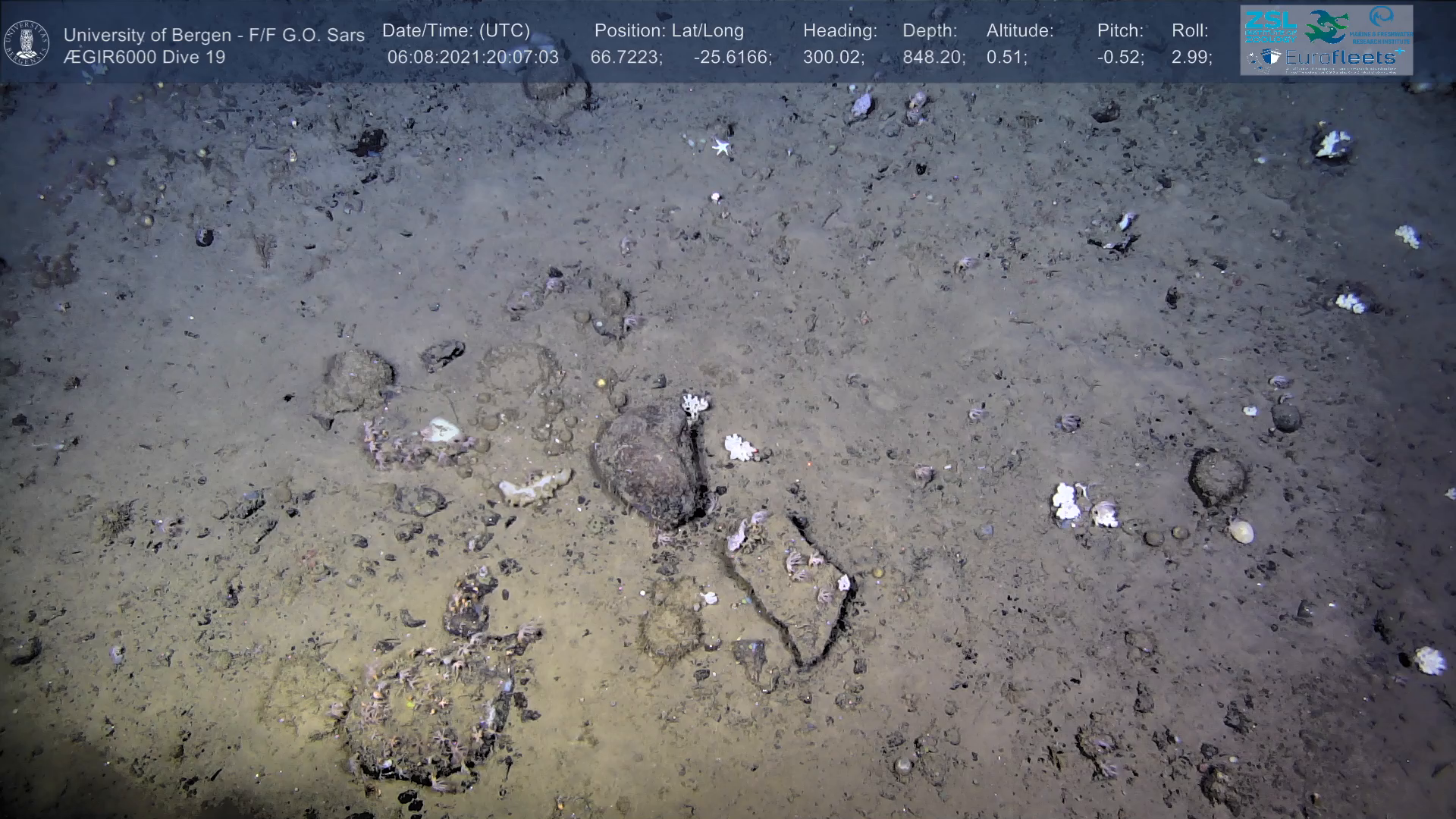Click the white starfish on the seabed
Viewport: 1456px width, 819px height.
(x=720, y=146)
